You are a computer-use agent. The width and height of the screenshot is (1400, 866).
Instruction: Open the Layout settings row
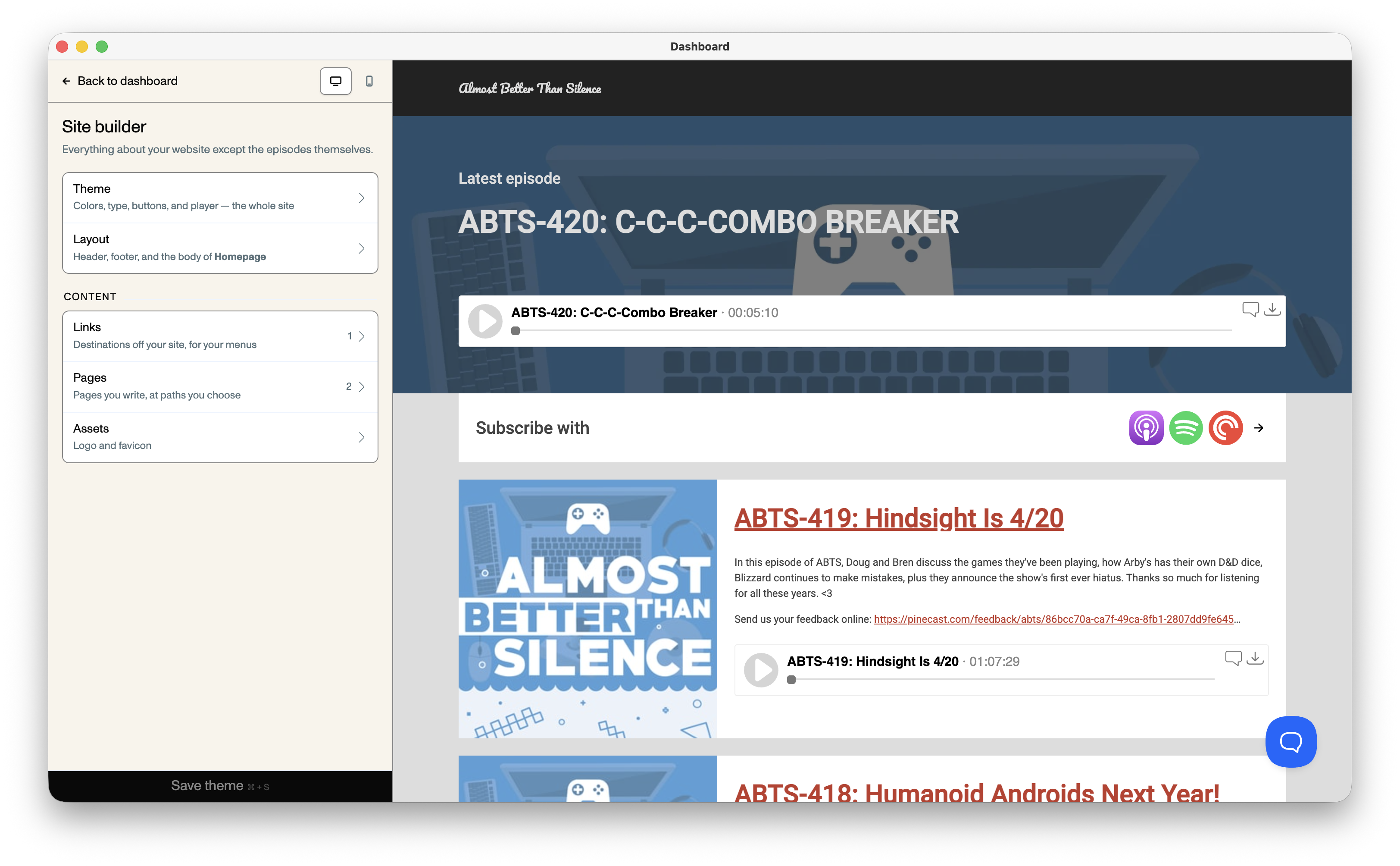tap(220, 248)
